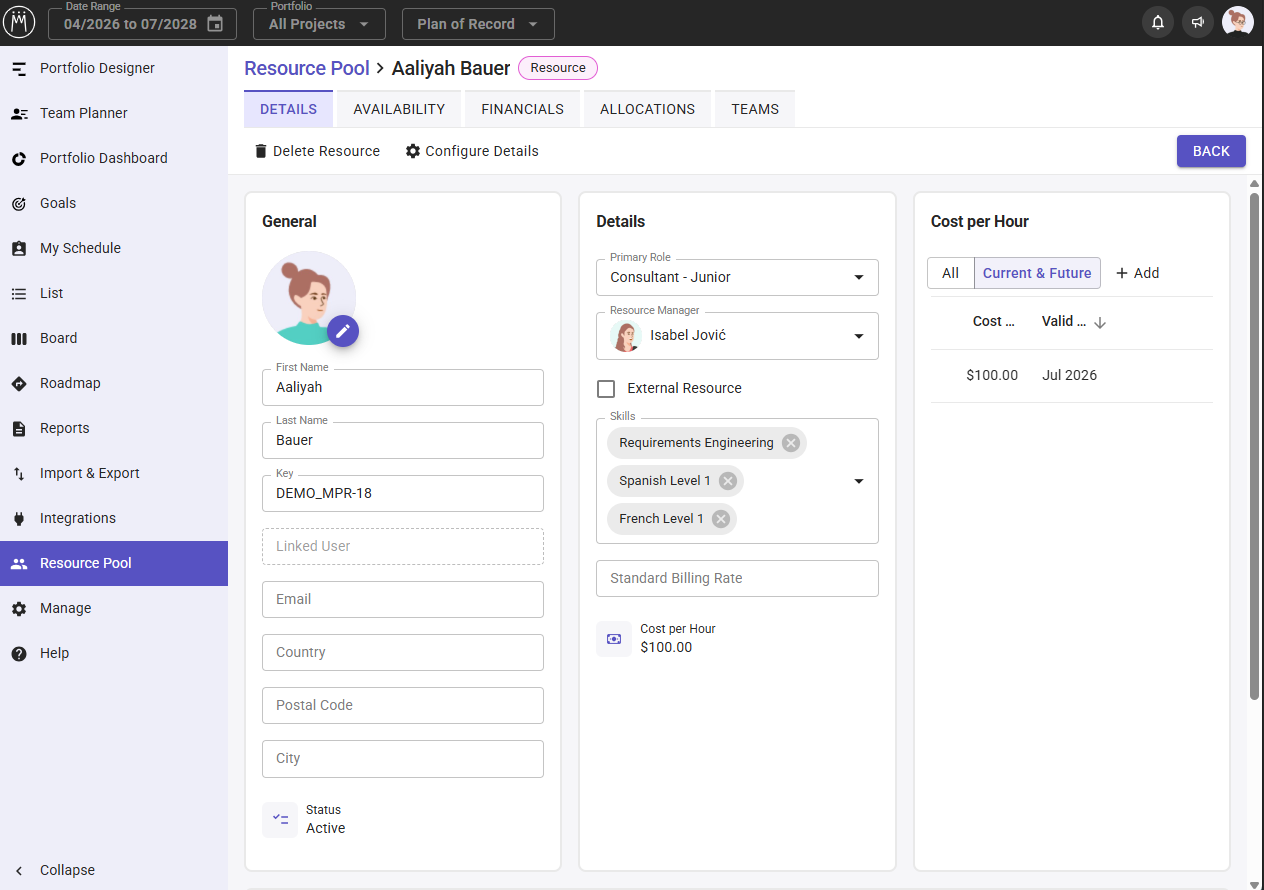The height and width of the screenshot is (890, 1264).
Task: Select the All cost filter toggle
Action: [951, 273]
